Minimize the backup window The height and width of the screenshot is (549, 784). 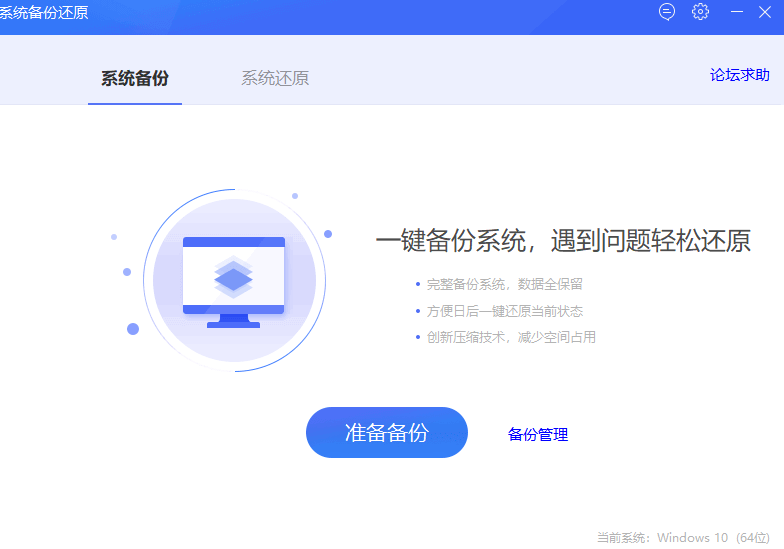coord(737,12)
